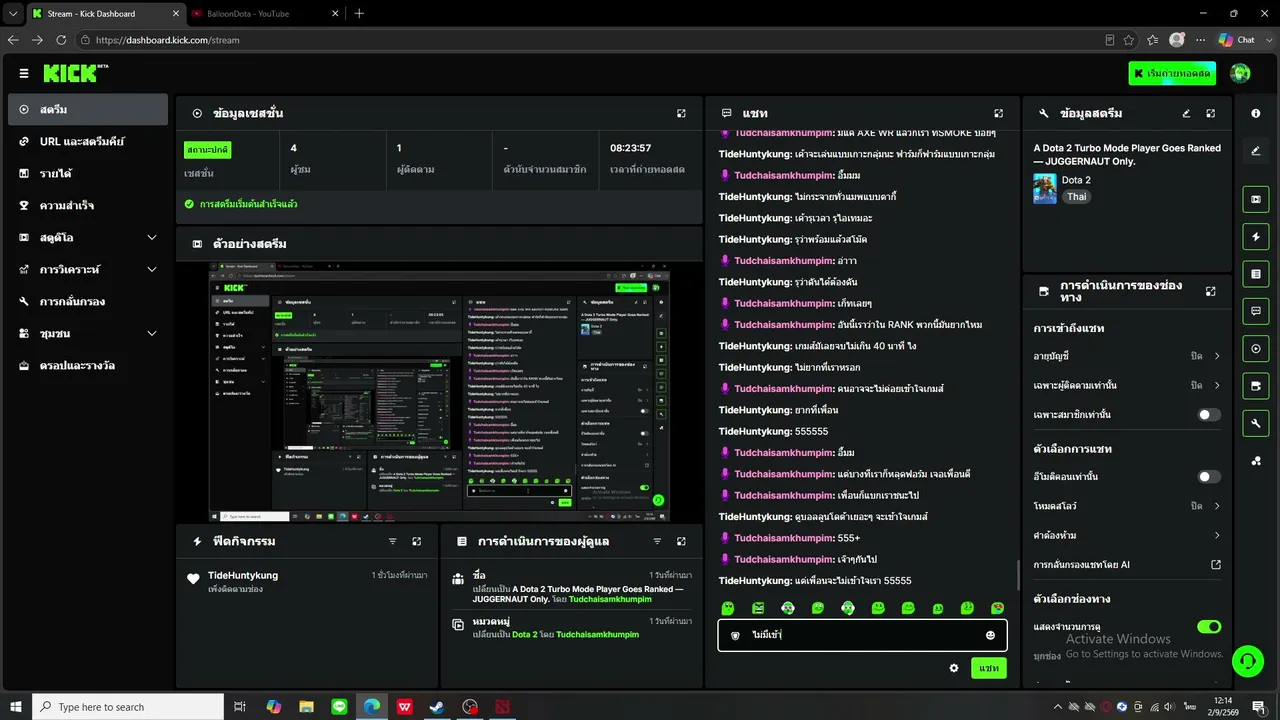Open the emoji picker in chat input

point(990,635)
